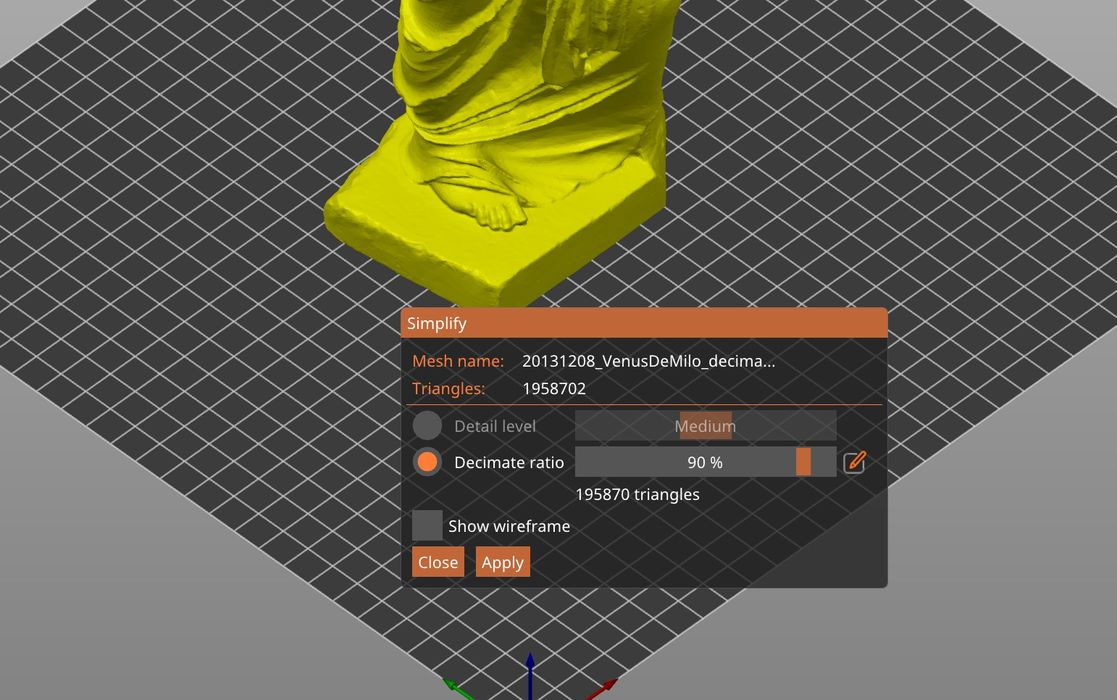Click the truncated VenusDeMilo mesh name

(648, 361)
